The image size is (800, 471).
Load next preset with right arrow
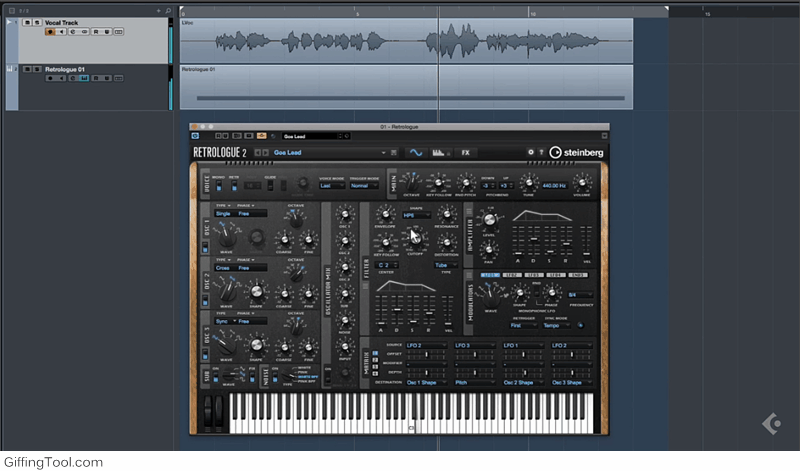(x=265, y=153)
